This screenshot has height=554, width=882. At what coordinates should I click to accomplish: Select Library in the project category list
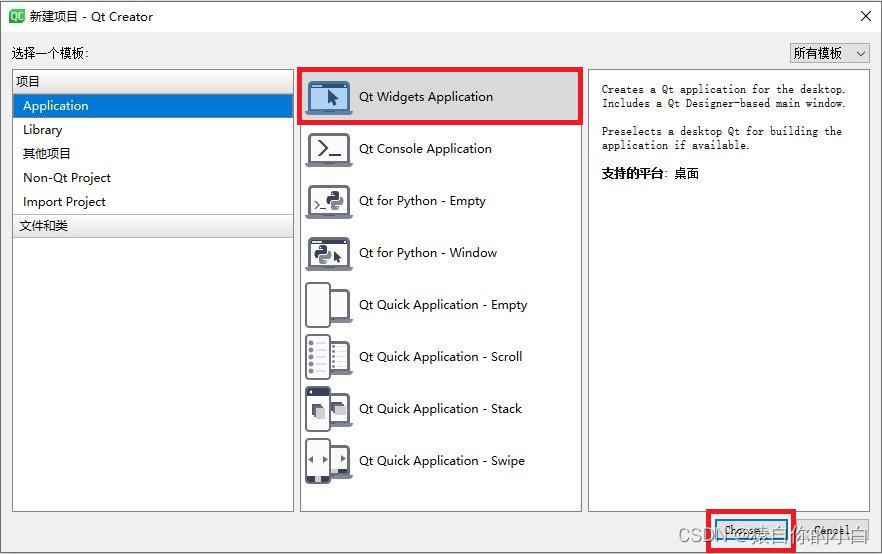153,130
